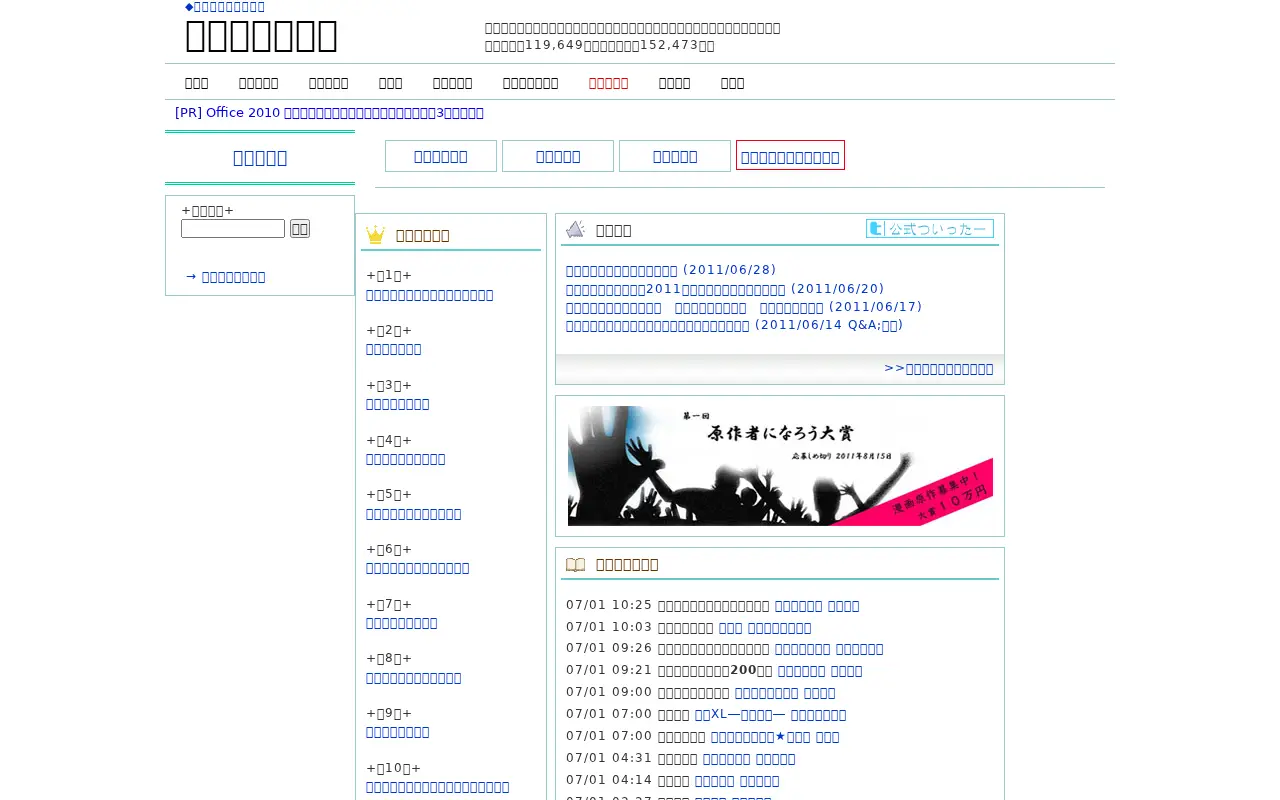Follow the '>>' link under the news list
Viewport: 1280px width, 800px height.
point(939,369)
